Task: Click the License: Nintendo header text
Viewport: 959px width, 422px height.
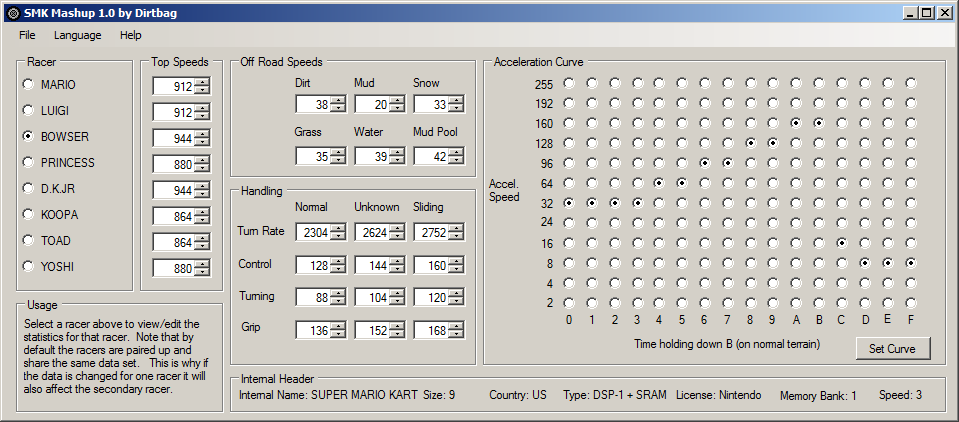Action: (x=719, y=395)
